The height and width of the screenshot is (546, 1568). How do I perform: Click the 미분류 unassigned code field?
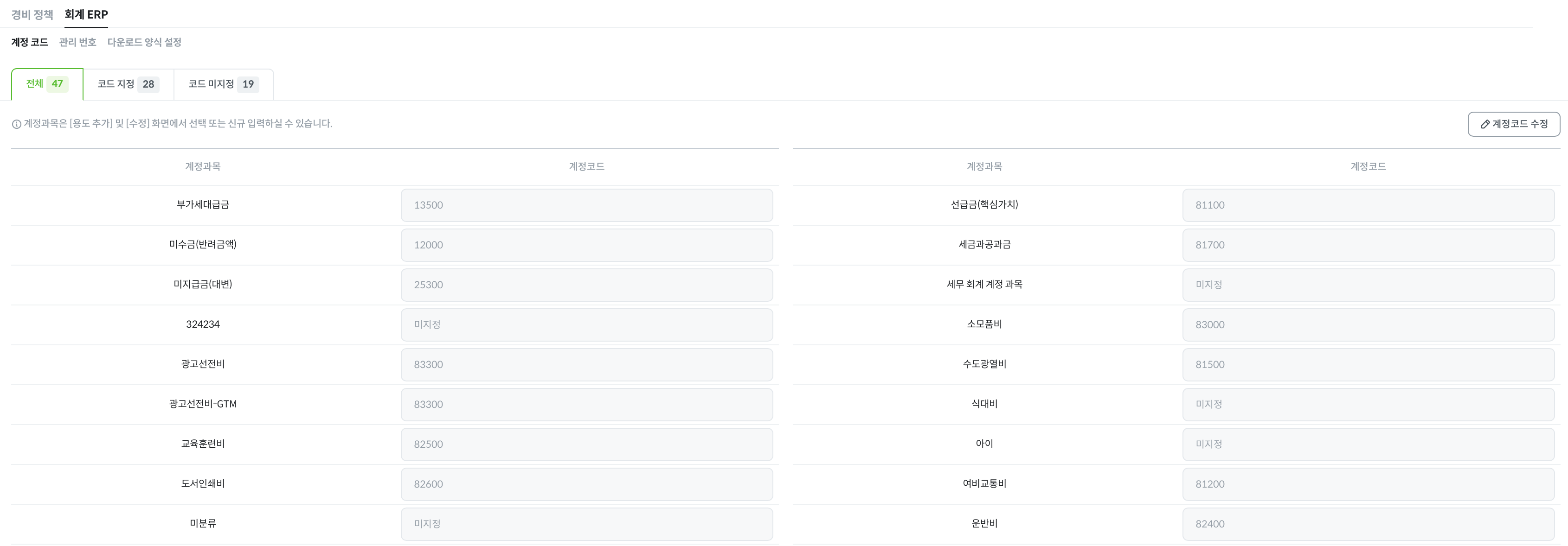[587, 524]
